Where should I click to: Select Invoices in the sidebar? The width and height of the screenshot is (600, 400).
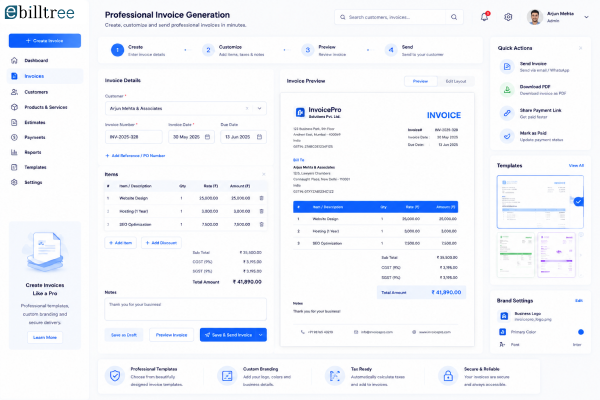pyautogui.click(x=45, y=76)
